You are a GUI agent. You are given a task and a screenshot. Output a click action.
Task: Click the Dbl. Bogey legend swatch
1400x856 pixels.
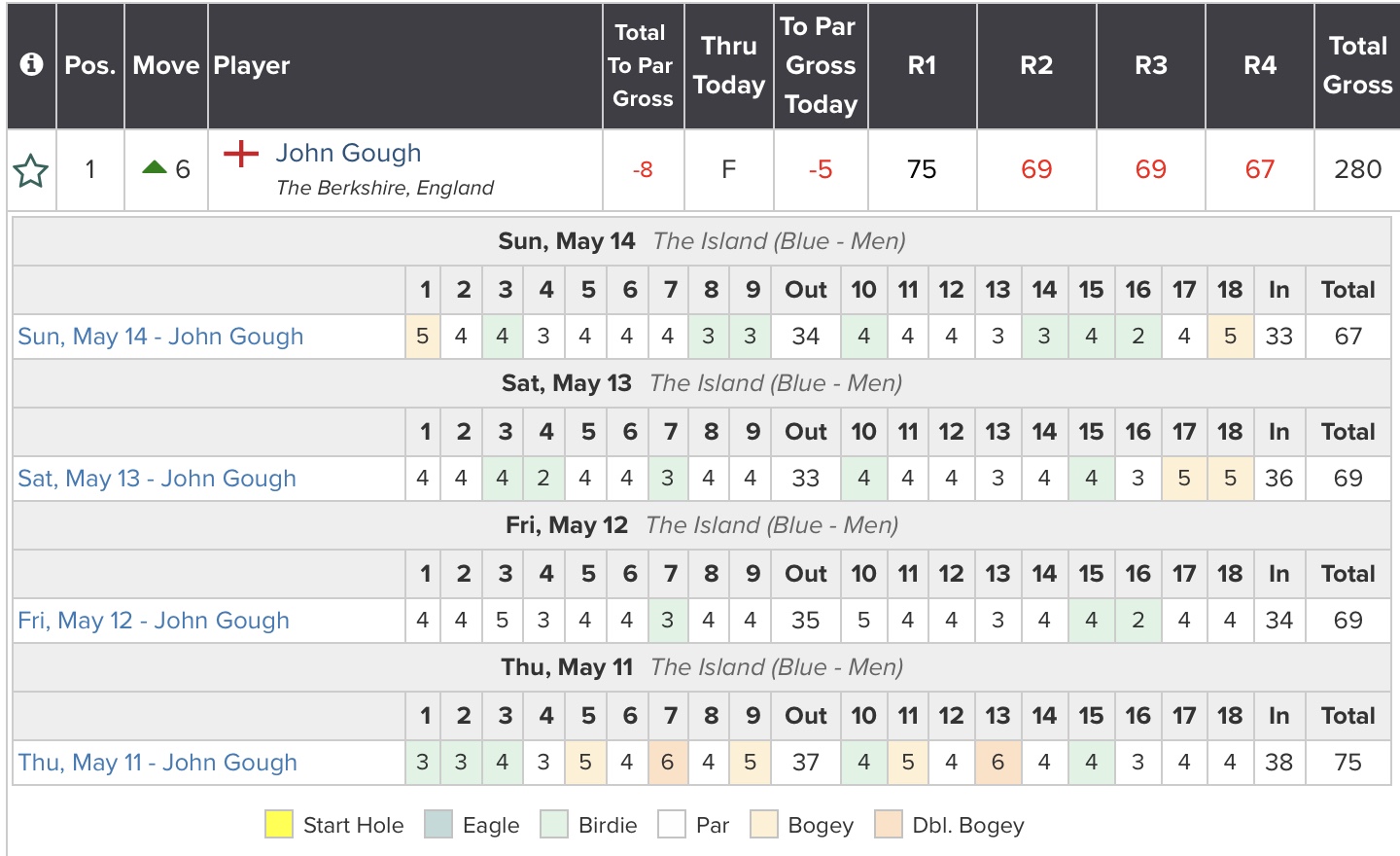click(x=889, y=825)
